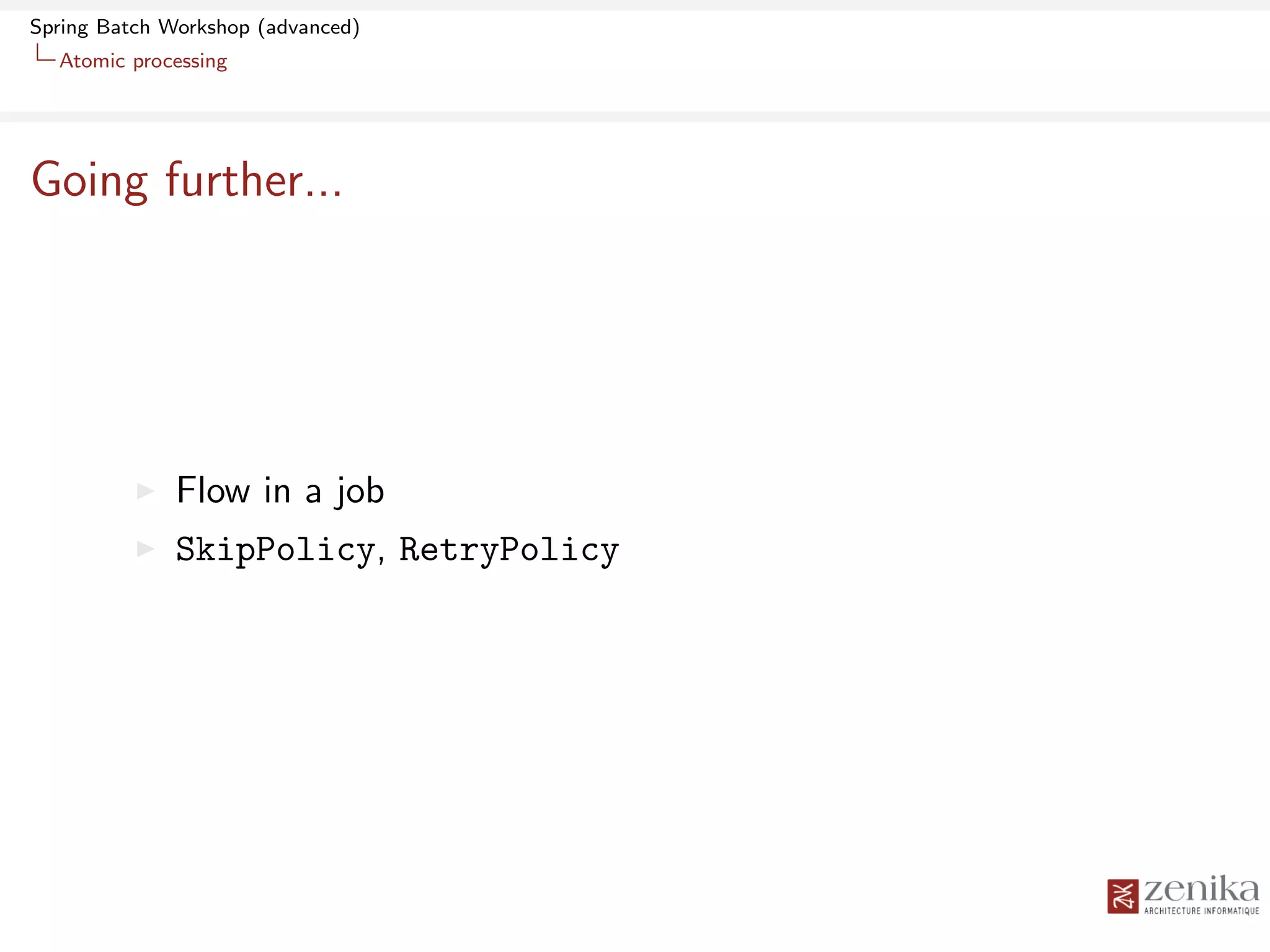Click the Zenika red logo icon
The height and width of the screenshot is (952, 1270).
click(1123, 896)
